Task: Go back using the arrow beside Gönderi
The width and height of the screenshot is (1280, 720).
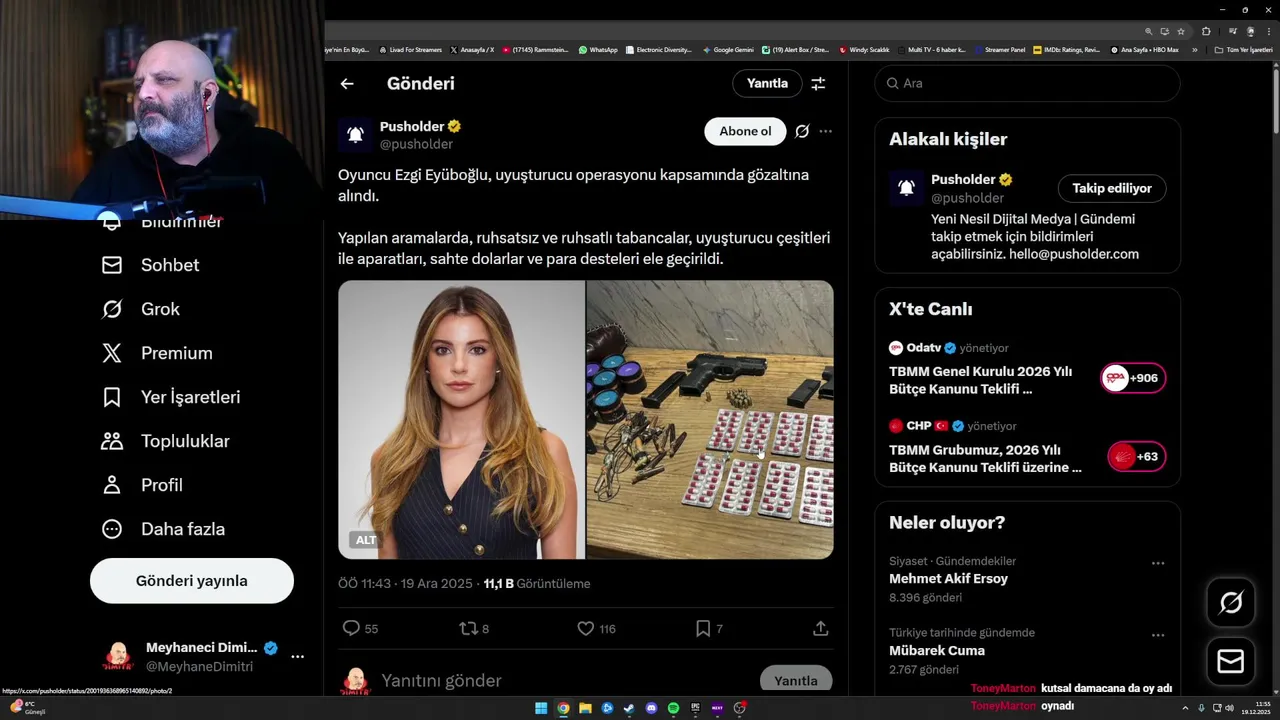Action: click(x=347, y=84)
